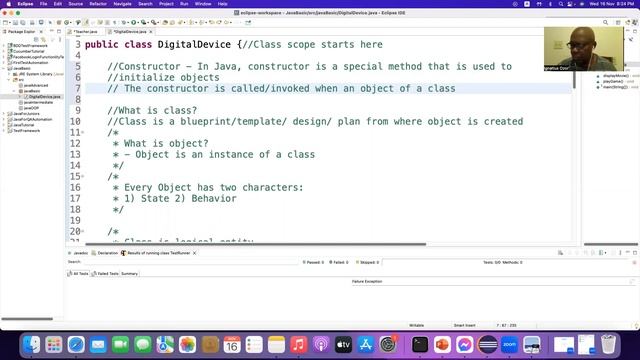Open the Navigate menu
Image resolution: width=640 pixels, height=360 pixels.
122,4
